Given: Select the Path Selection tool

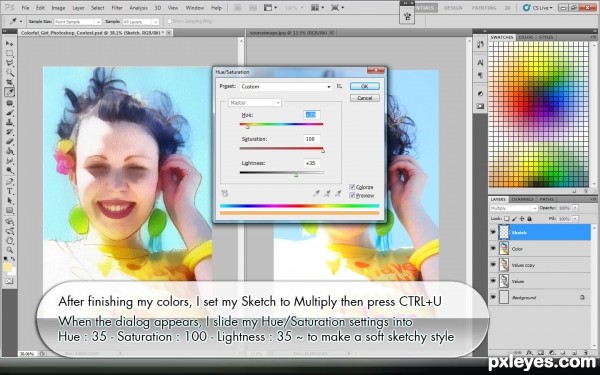Looking at the screenshot, I should (9, 201).
